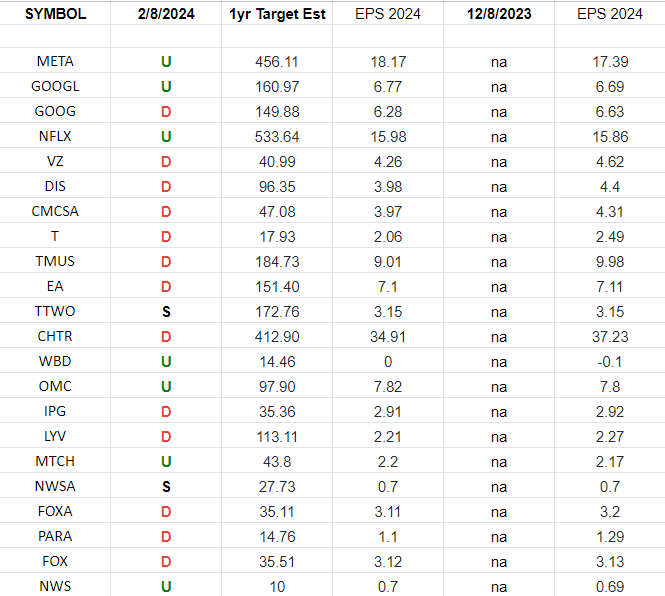The width and height of the screenshot is (665, 596).
Task: Select the 12/8/2023 header cell
Action: pos(499,14)
